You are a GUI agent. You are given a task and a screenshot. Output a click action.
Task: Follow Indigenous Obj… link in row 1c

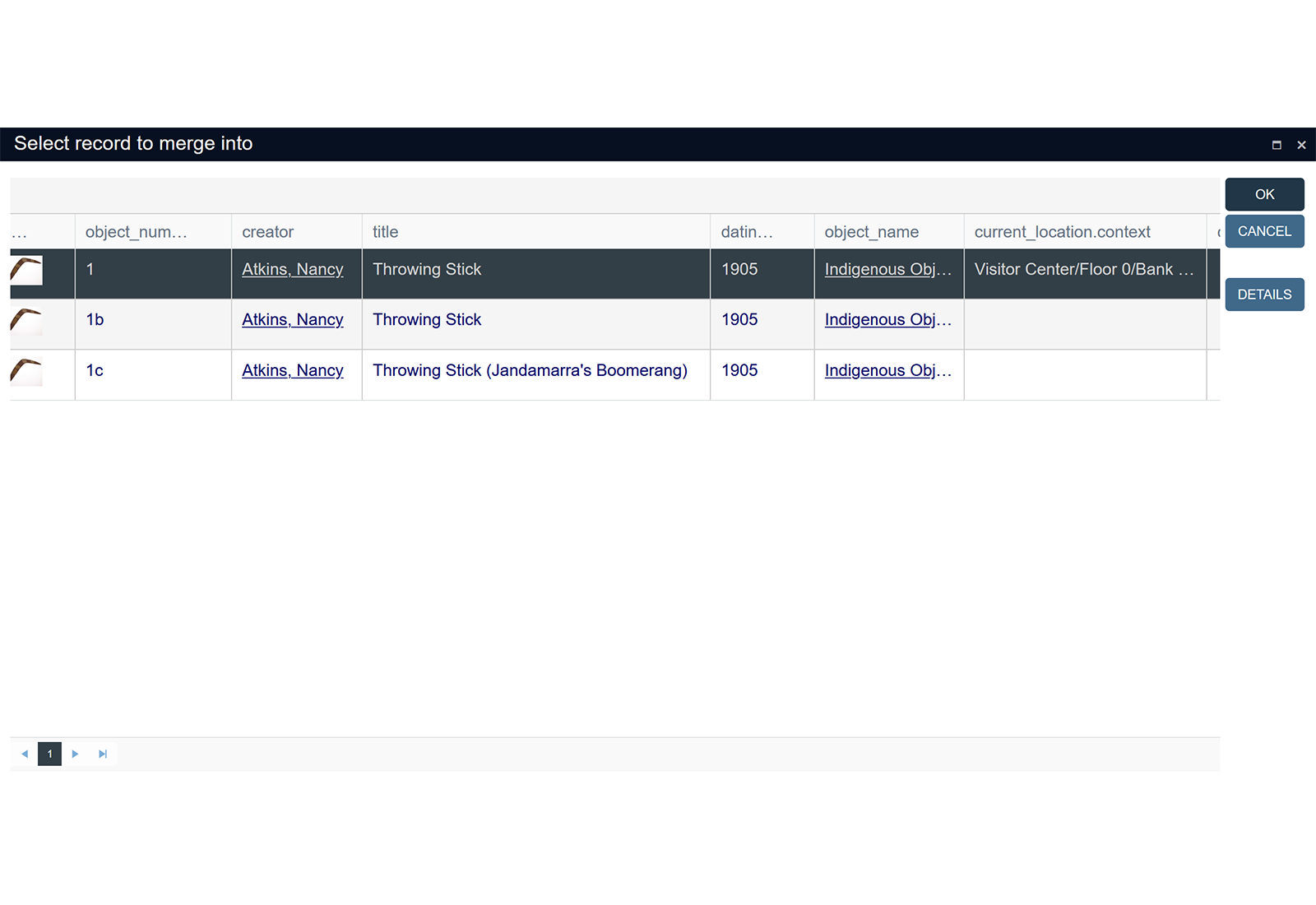(x=887, y=371)
